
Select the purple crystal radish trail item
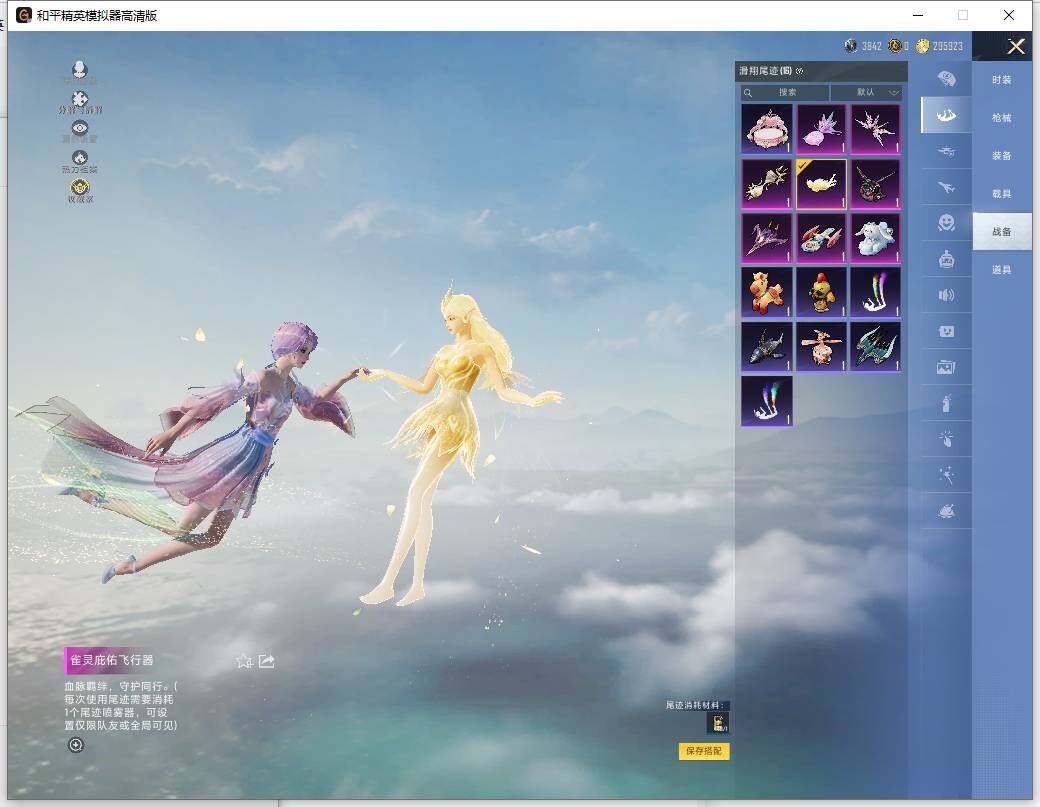pos(821,129)
